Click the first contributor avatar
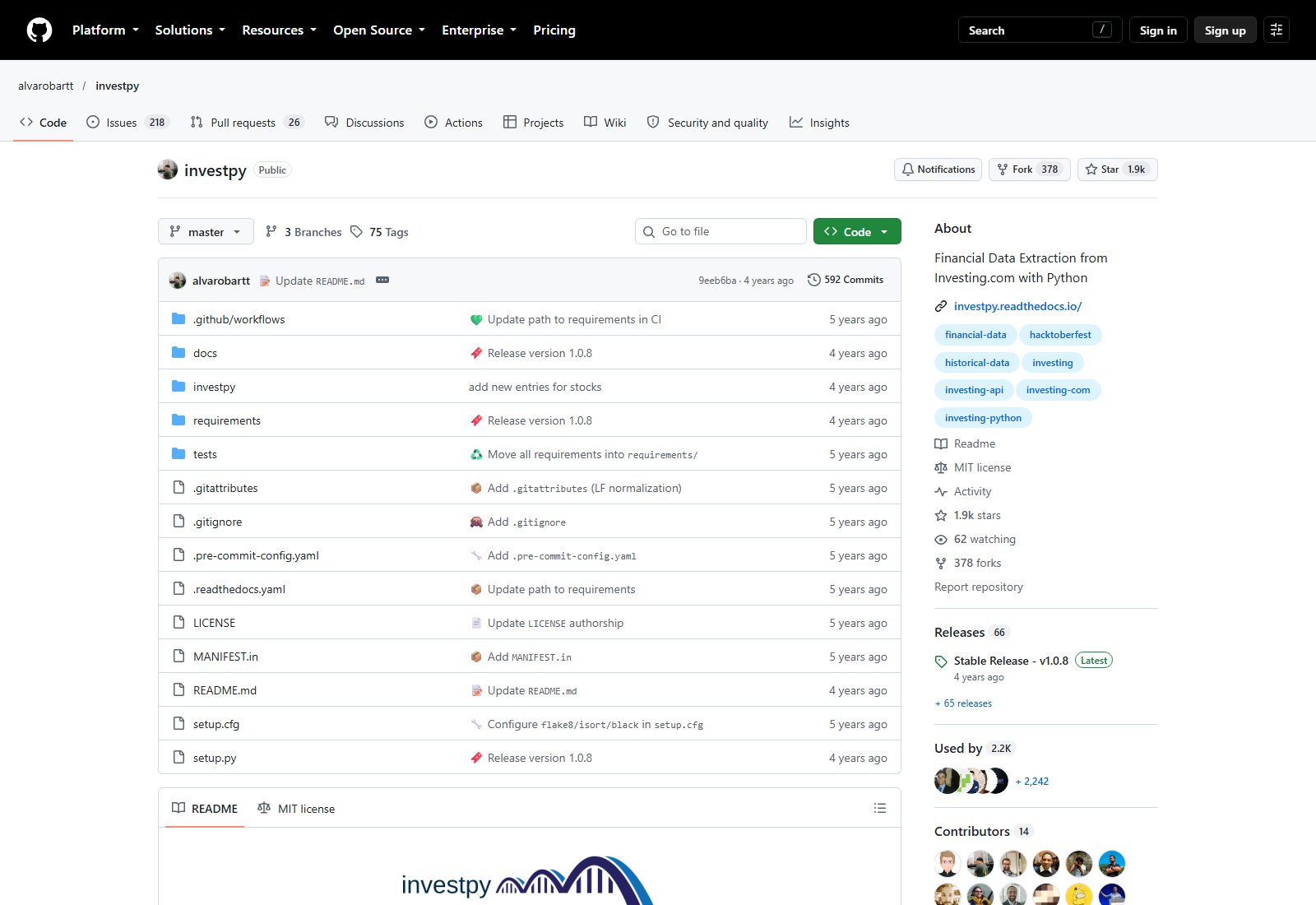 [948, 864]
